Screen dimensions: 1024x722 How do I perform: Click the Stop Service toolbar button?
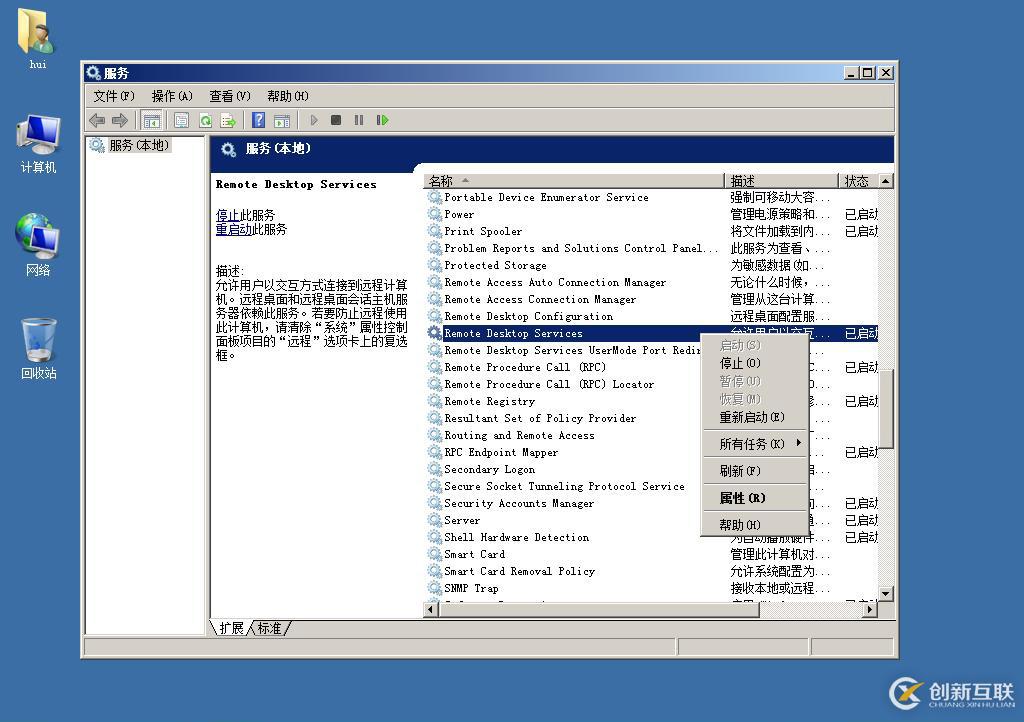pos(336,120)
